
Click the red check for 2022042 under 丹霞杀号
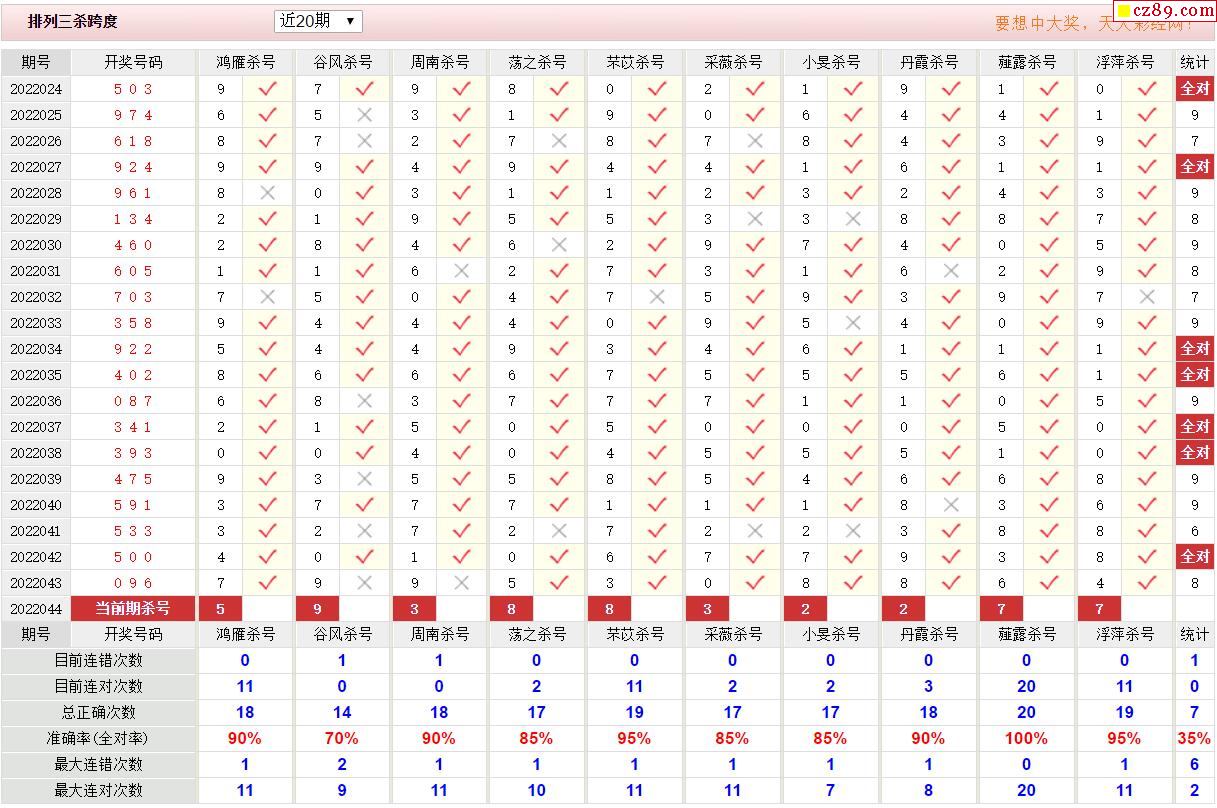[x=951, y=557]
